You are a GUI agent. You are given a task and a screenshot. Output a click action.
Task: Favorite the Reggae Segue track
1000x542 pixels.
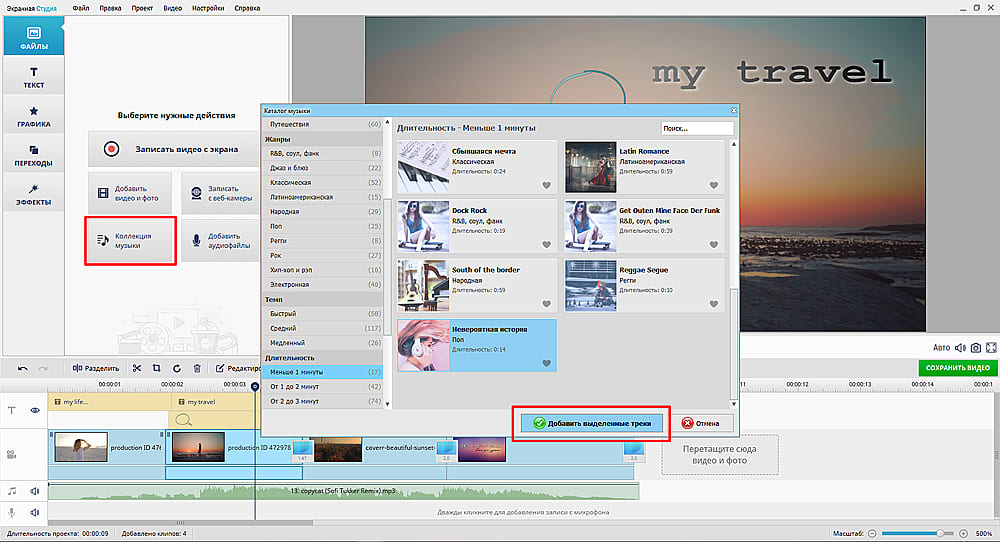point(714,304)
